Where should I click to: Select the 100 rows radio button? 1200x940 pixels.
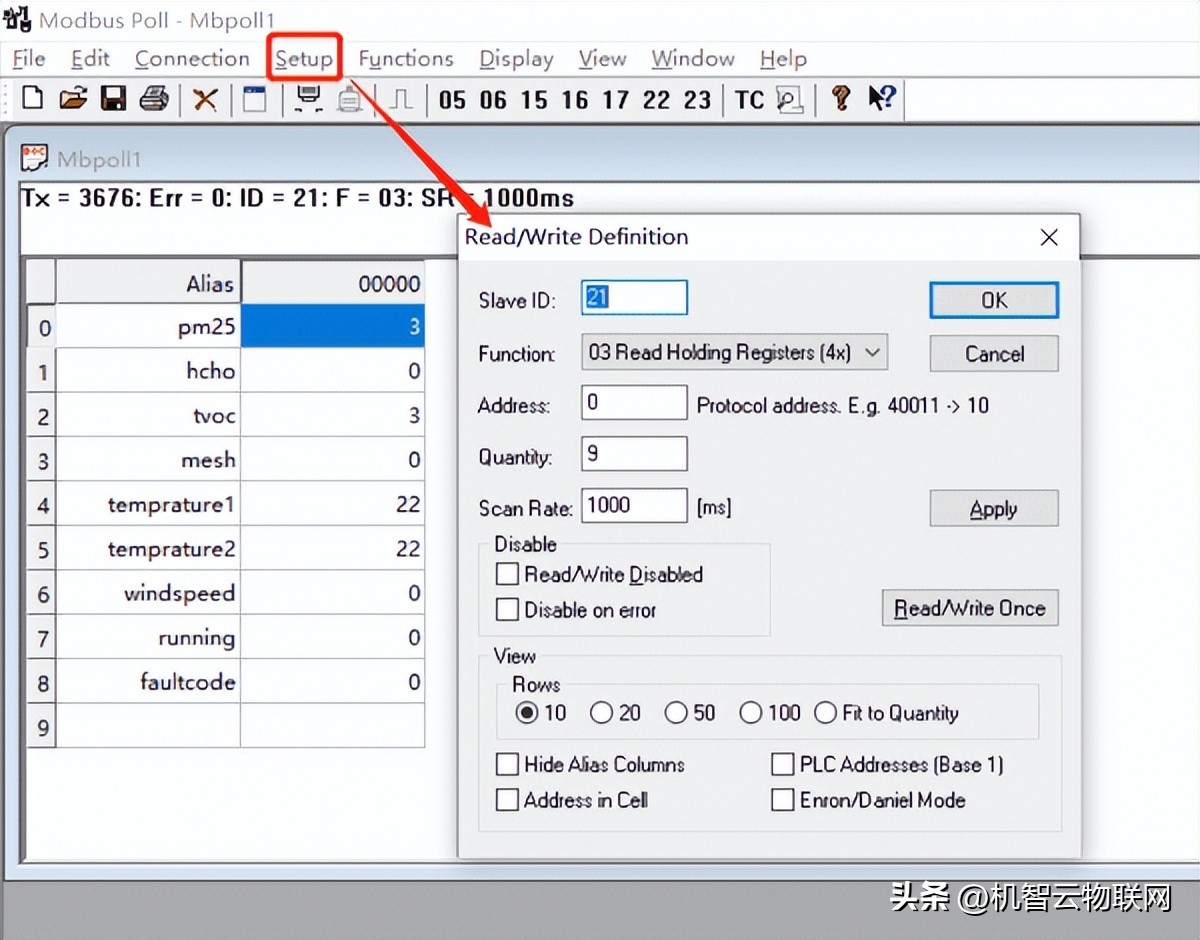[751, 713]
